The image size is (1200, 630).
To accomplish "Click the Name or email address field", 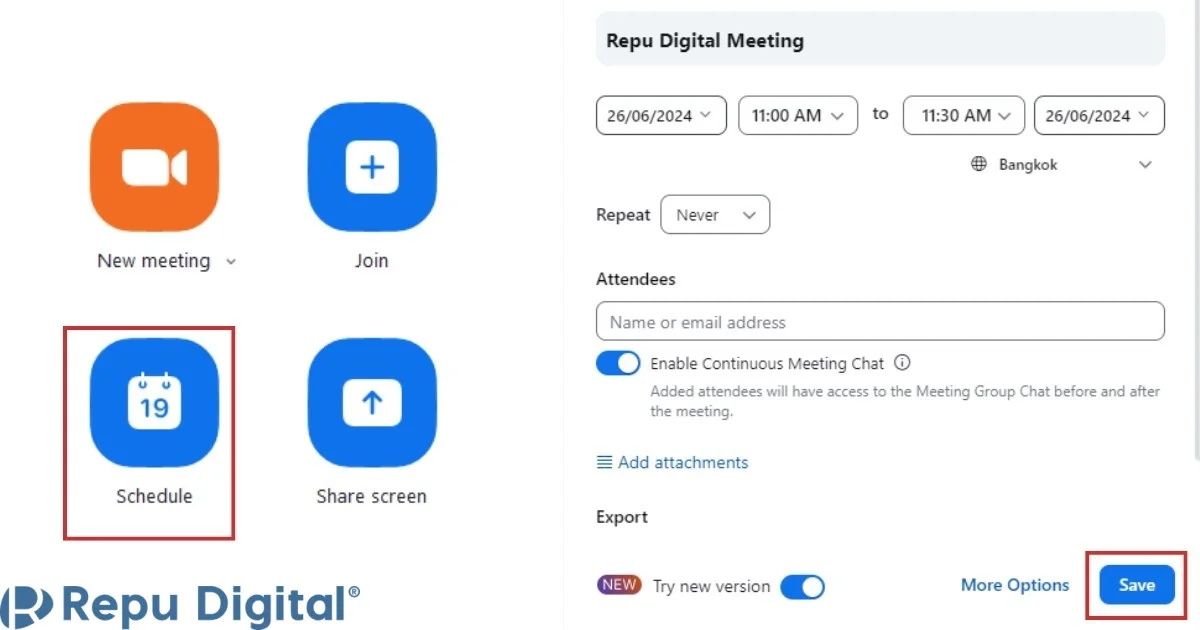I will point(880,321).
